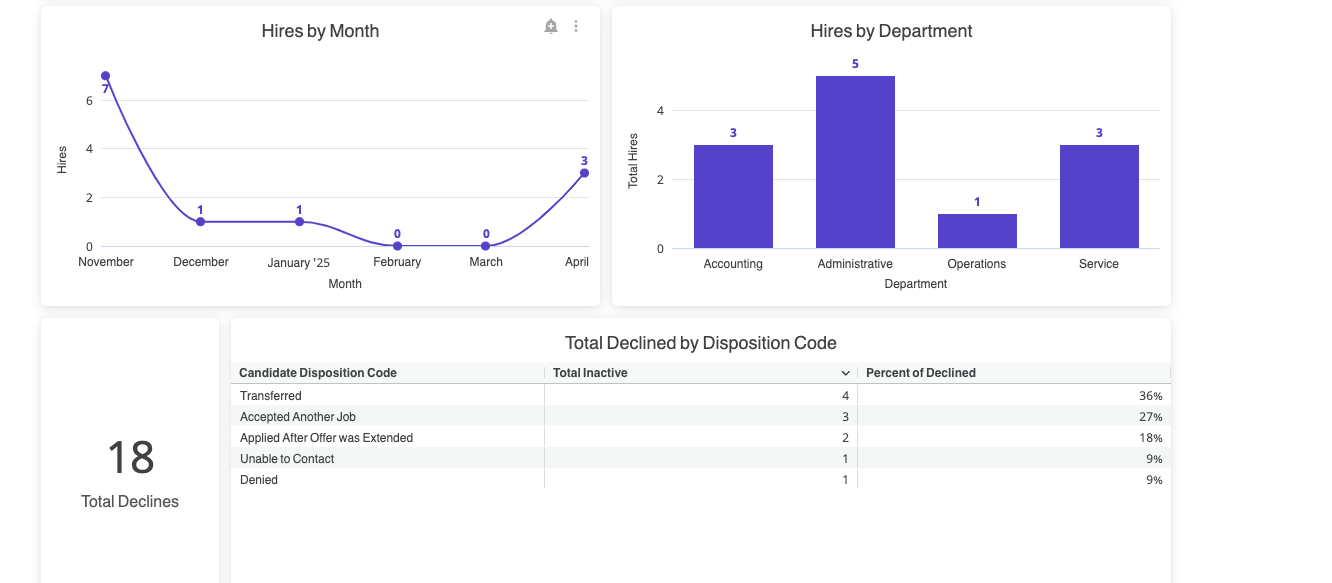Click the Total Inactive column header label

(x=590, y=373)
